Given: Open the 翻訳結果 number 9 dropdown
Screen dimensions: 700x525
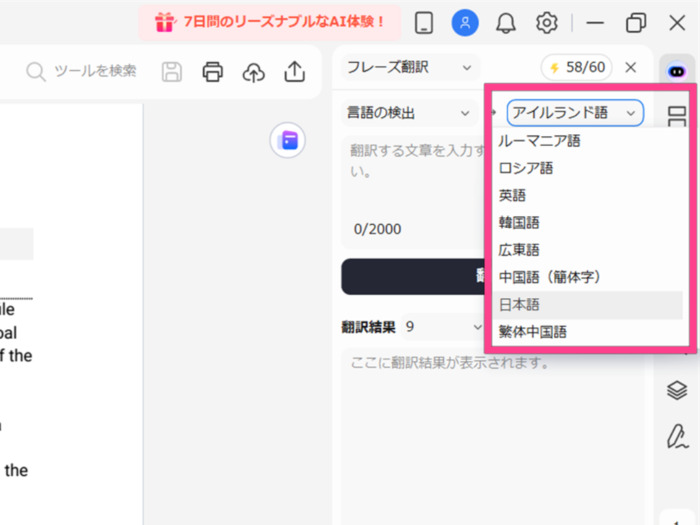Looking at the screenshot, I should 442,327.
